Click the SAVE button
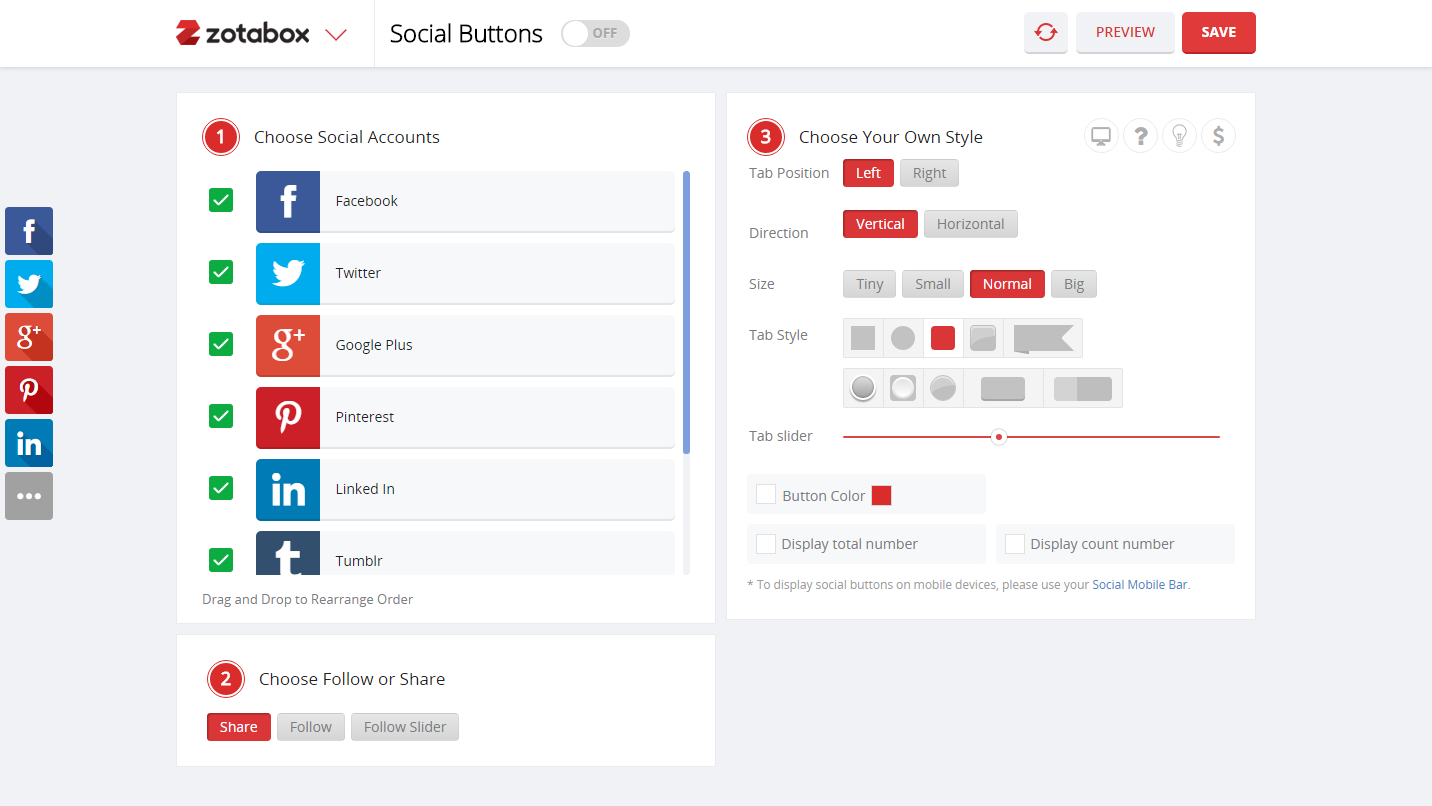This screenshot has width=1432, height=806. pos(1218,32)
